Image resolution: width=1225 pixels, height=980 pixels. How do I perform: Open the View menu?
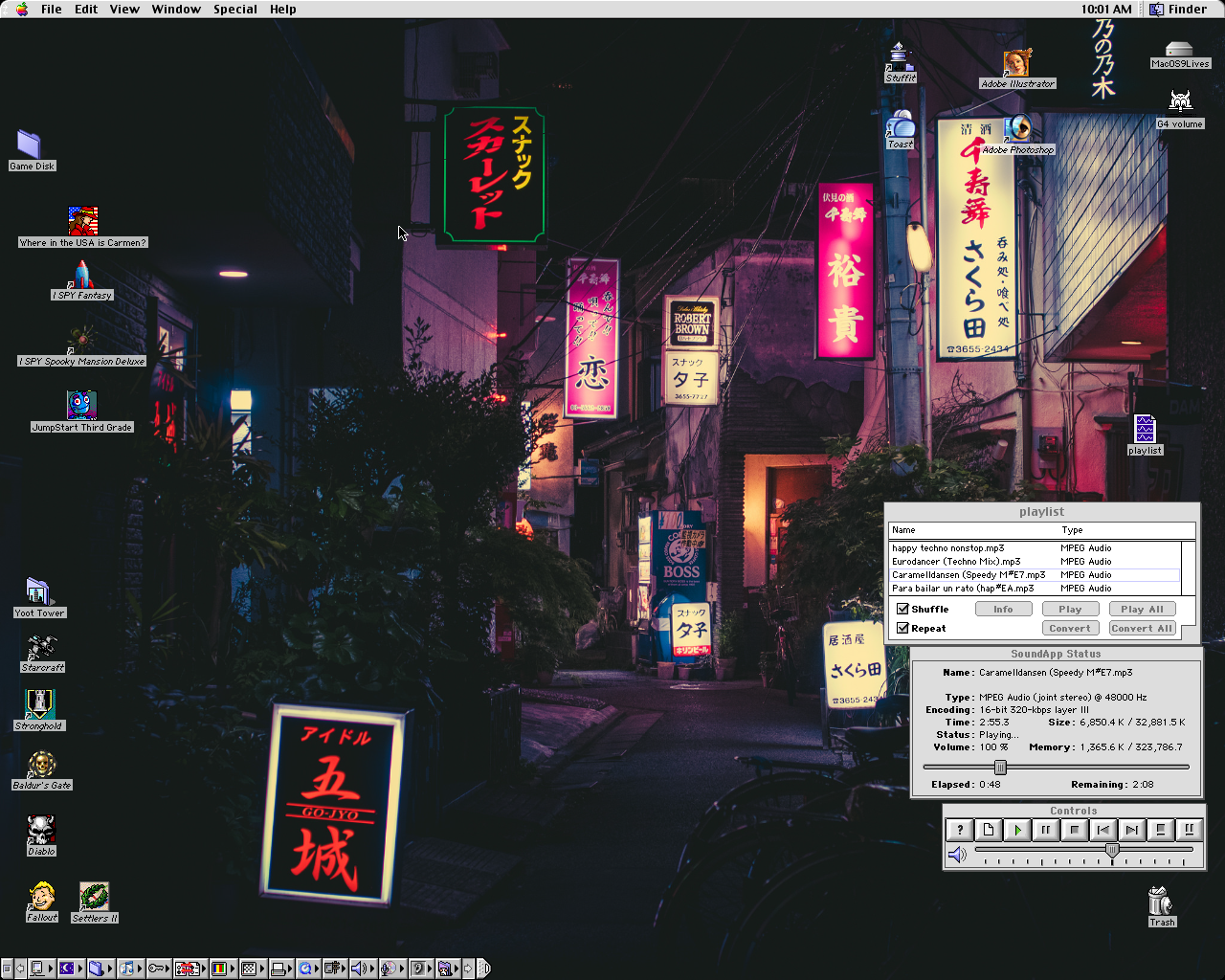point(124,10)
